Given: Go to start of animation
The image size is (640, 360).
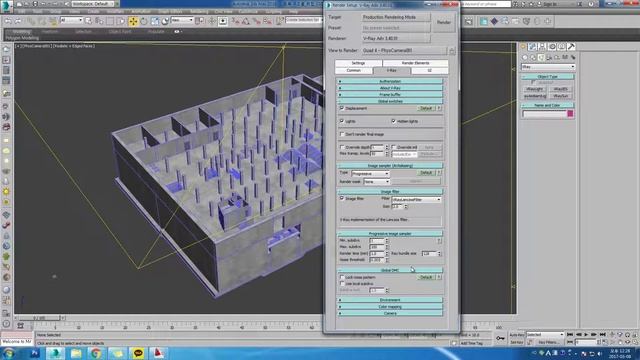Looking at the screenshot, I should pos(570,335).
